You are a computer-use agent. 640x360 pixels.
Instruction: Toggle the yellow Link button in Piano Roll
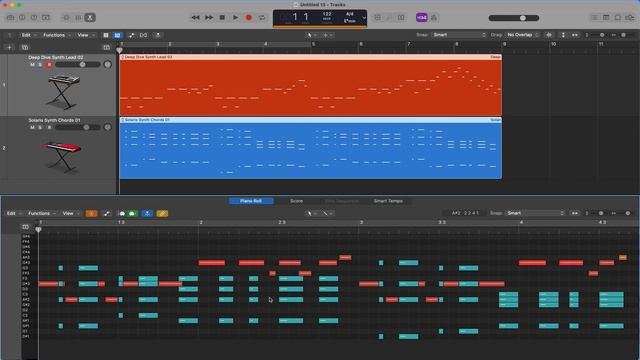162,213
